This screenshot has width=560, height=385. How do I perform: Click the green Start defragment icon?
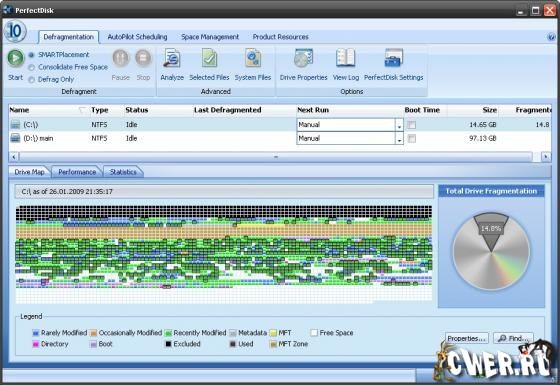point(16,58)
